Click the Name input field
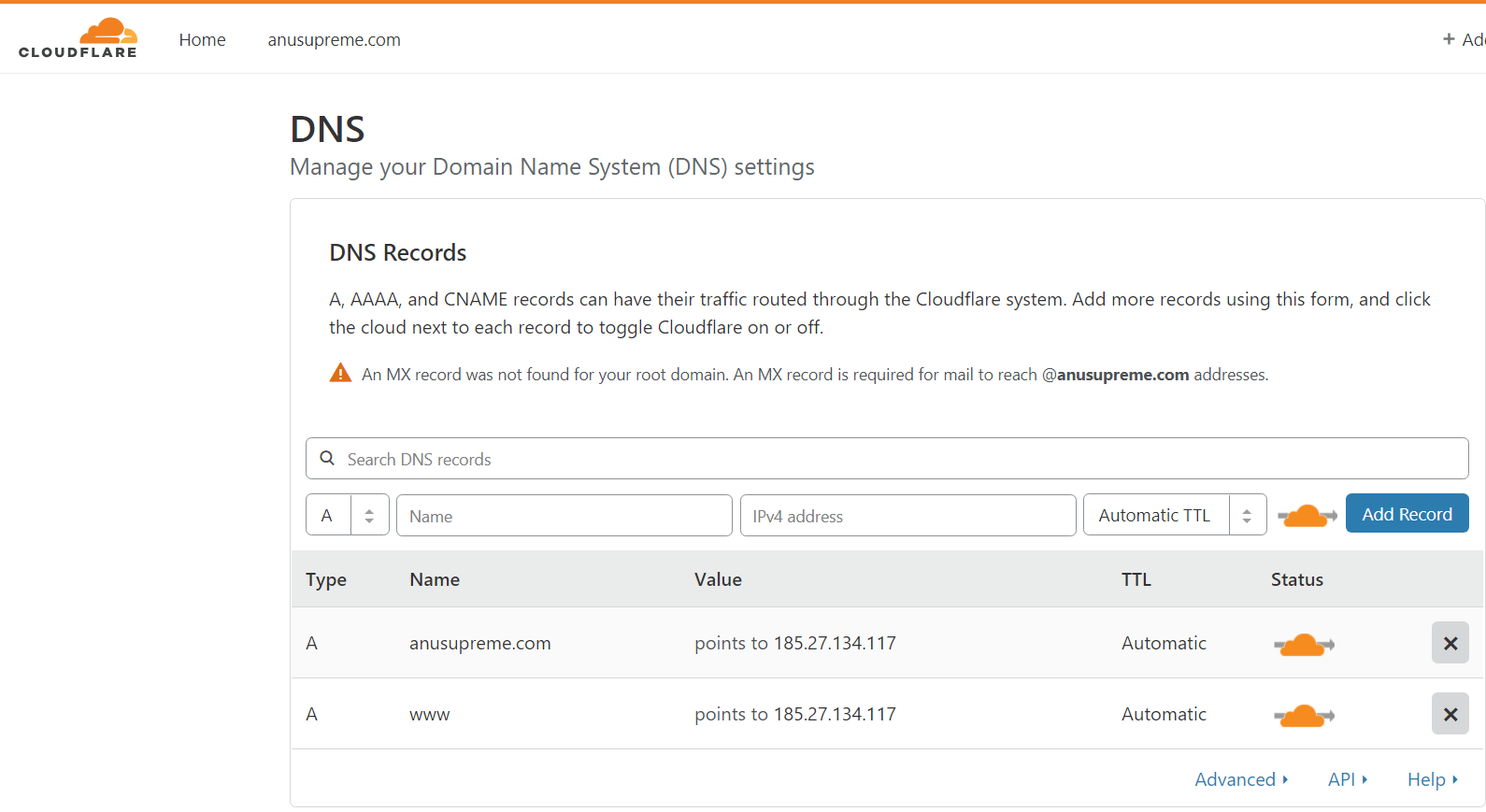 [564, 516]
